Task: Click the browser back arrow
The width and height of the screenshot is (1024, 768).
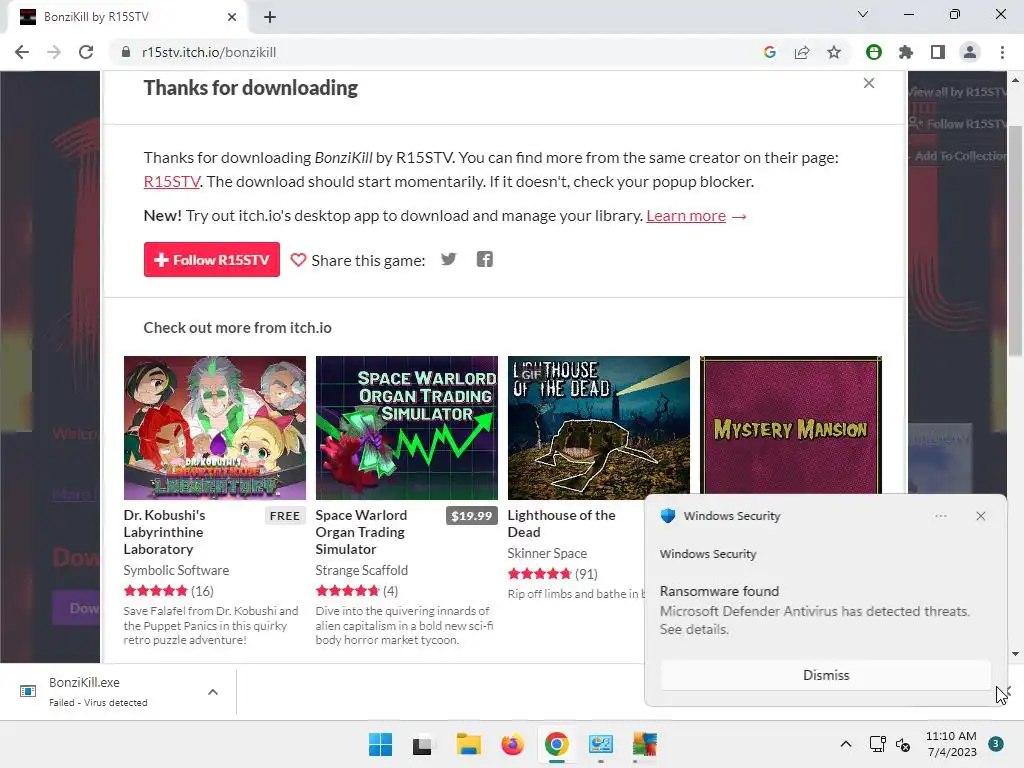Action: tap(22, 52)
